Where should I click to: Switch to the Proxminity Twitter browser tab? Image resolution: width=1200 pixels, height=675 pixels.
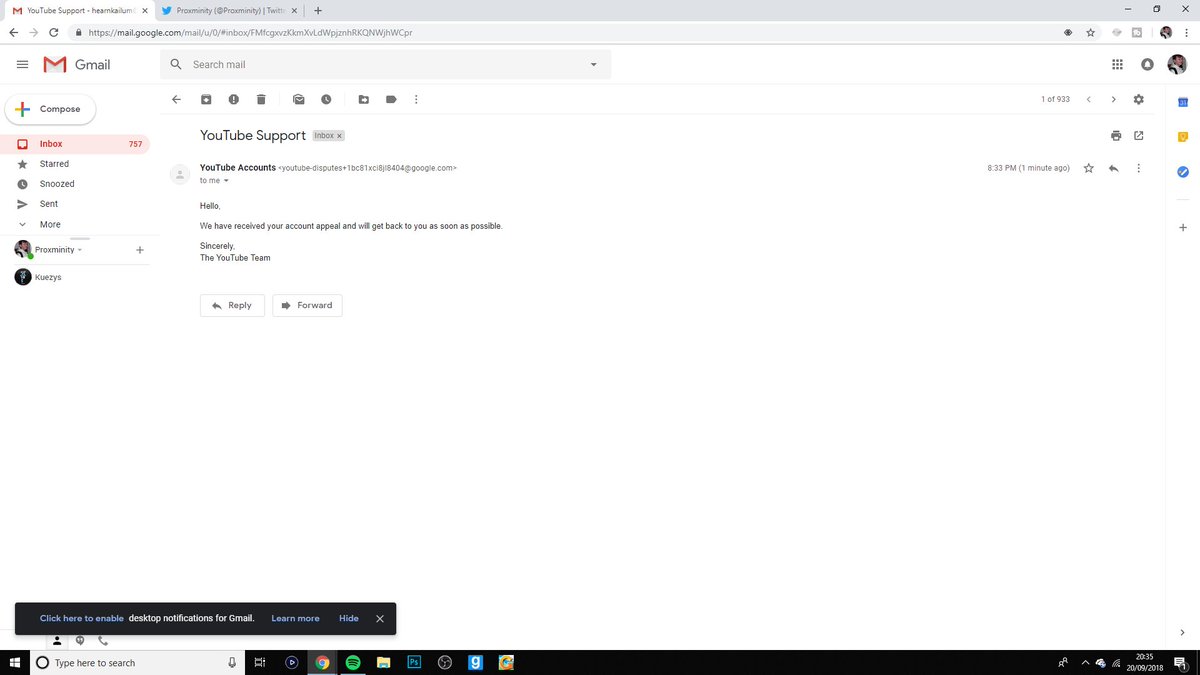[229, 10]
